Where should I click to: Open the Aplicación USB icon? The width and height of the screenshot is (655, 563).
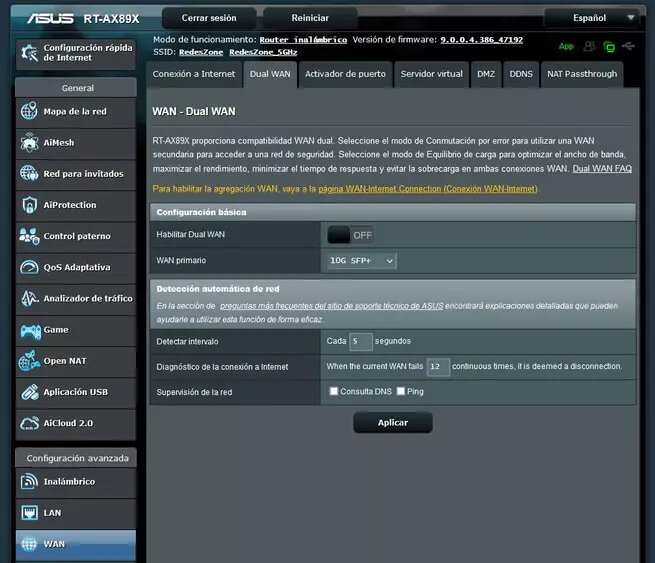click(x=28, y=392)
